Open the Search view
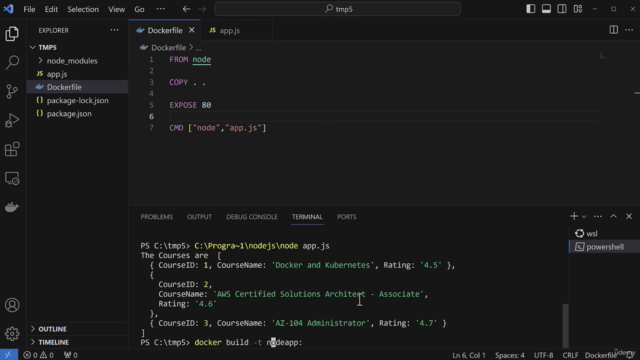 coord(12,62)
